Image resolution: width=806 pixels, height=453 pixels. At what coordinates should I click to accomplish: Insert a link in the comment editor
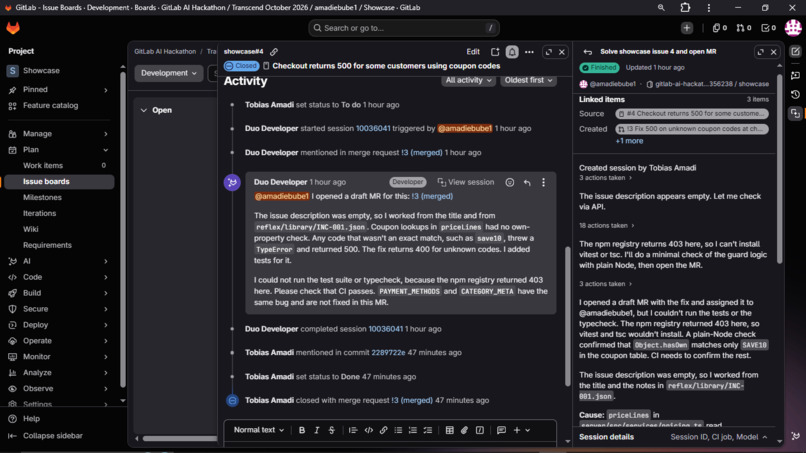(383, 430)
